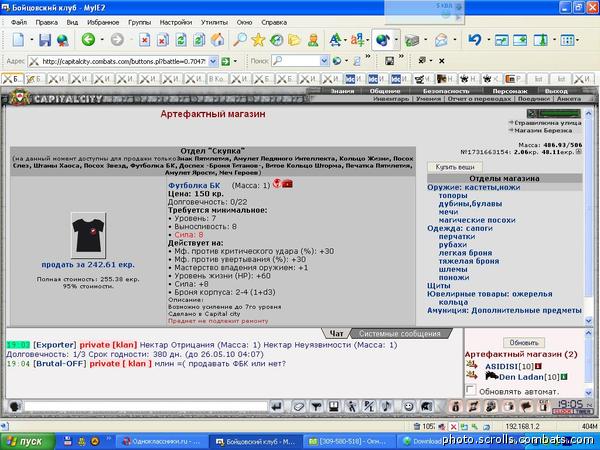Viewport: 600px width, 450px height.
Task: Switch to Одноклассники.ru taskbar window
Action: [x=162, y=442]
